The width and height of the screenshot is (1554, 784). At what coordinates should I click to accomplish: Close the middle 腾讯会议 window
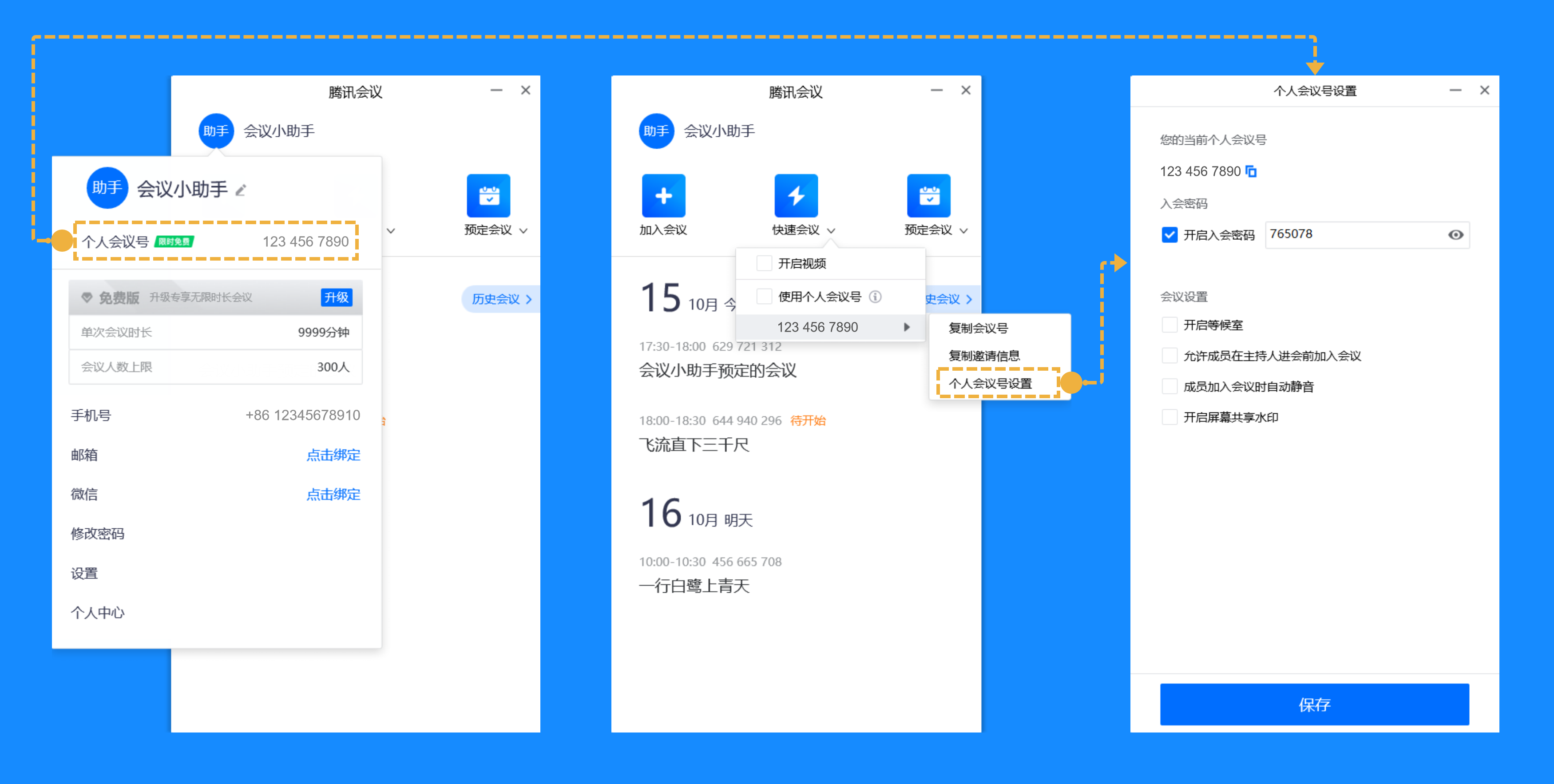[x=966, y=91]
